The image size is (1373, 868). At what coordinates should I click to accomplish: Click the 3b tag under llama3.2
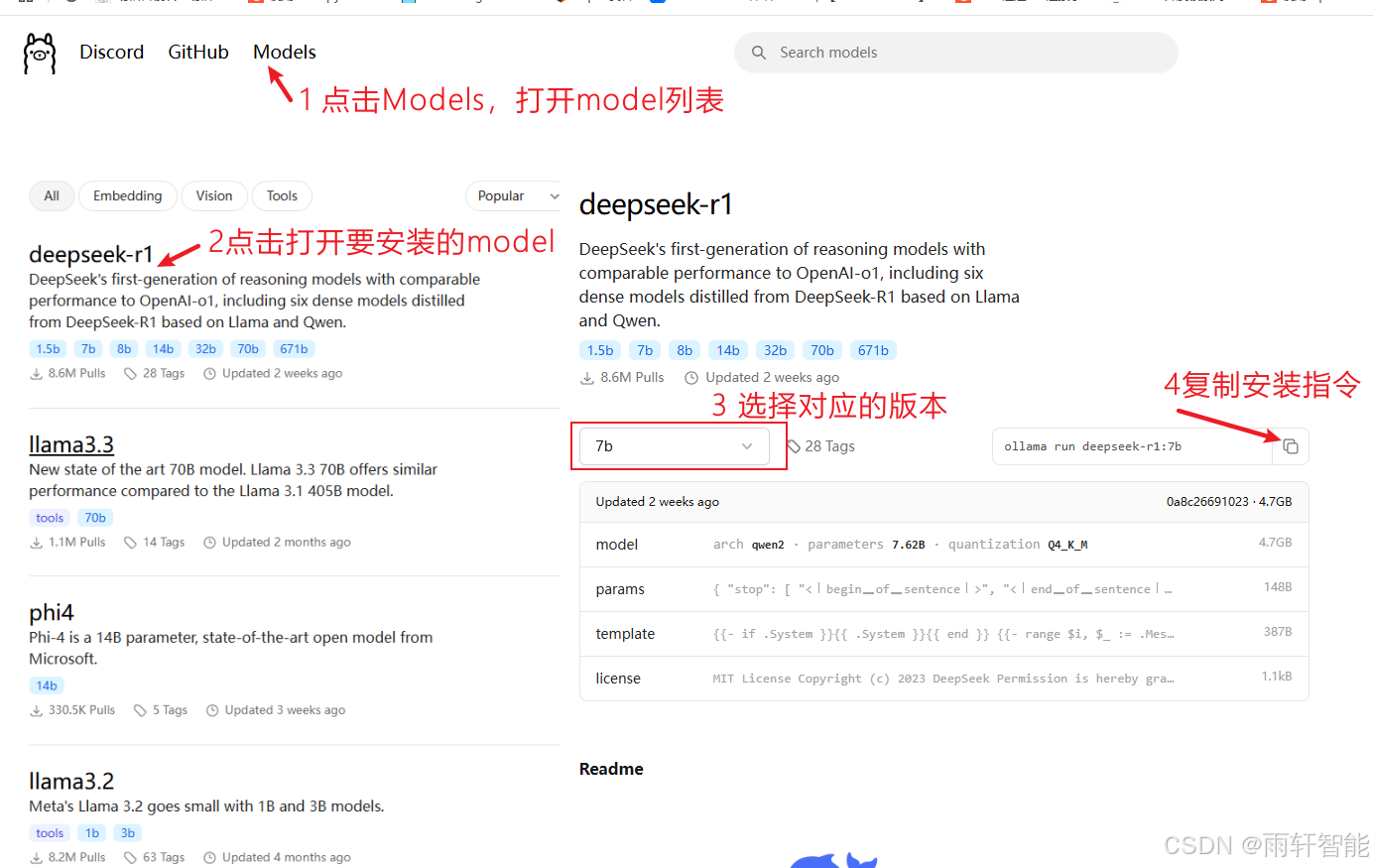[x=128, y=832]
